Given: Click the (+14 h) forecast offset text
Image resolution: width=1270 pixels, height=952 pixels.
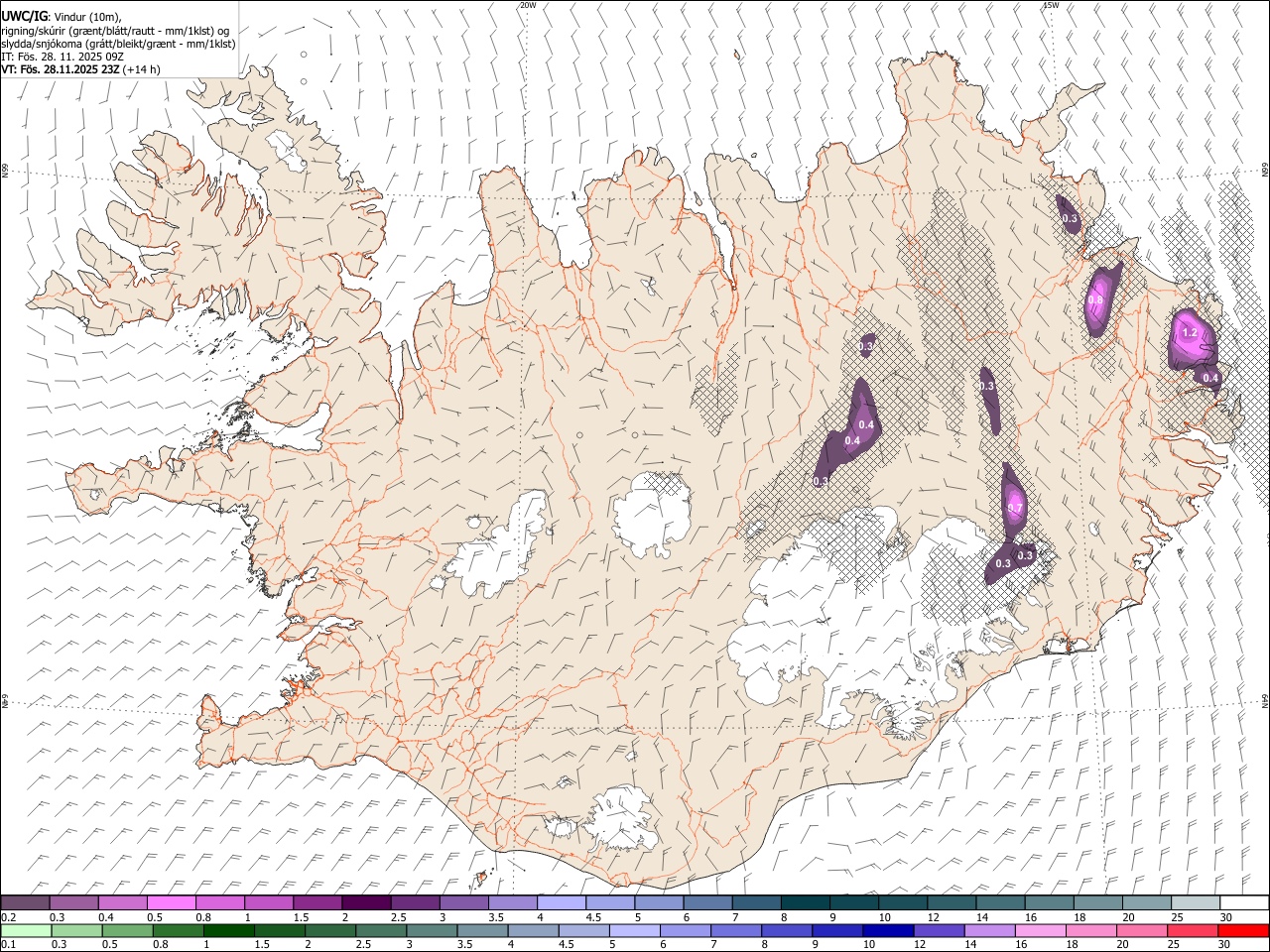Looking at the screenshot, I should click(142, 69).
